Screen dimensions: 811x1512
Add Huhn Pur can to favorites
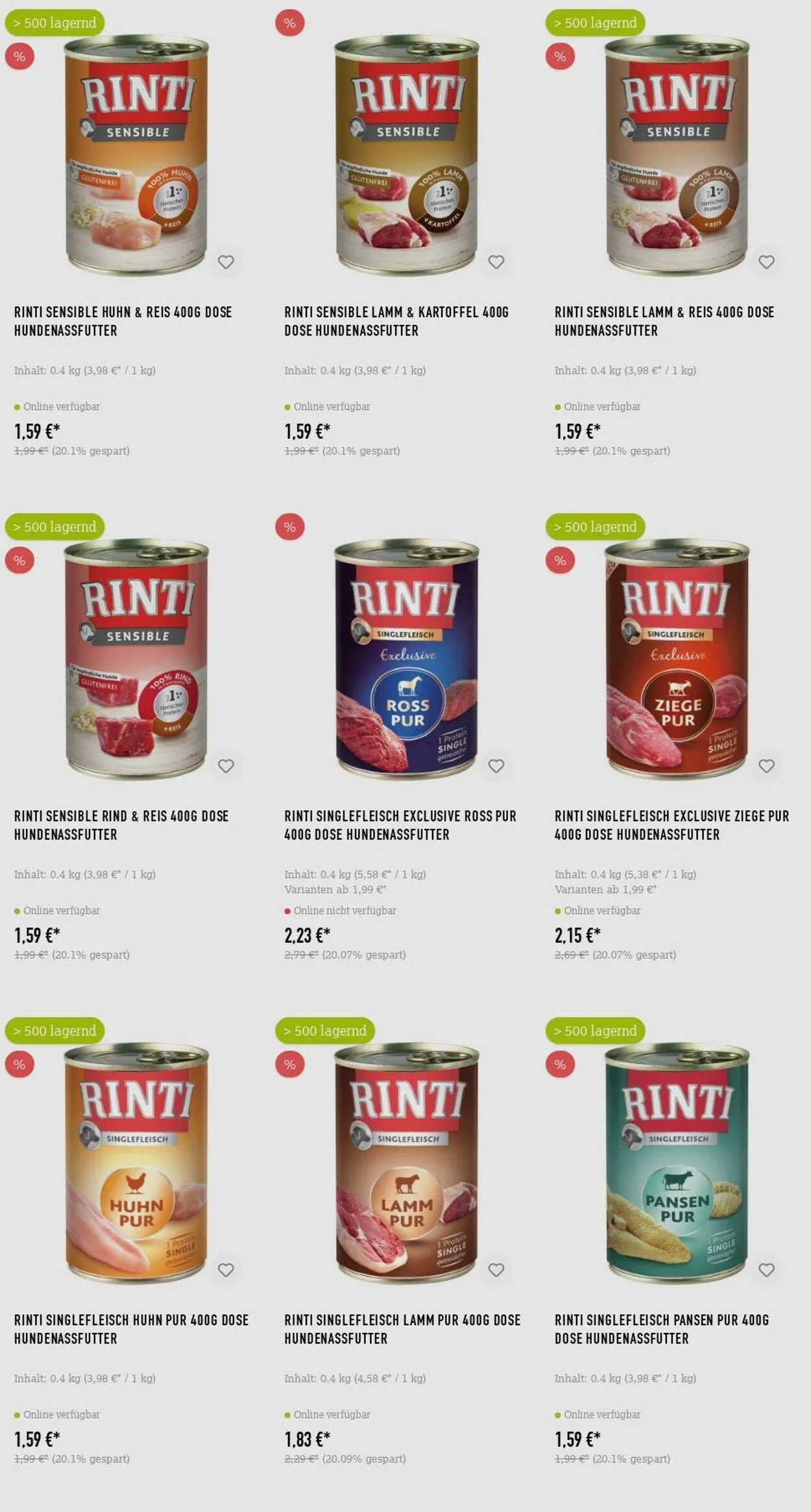coord(226,1270)
